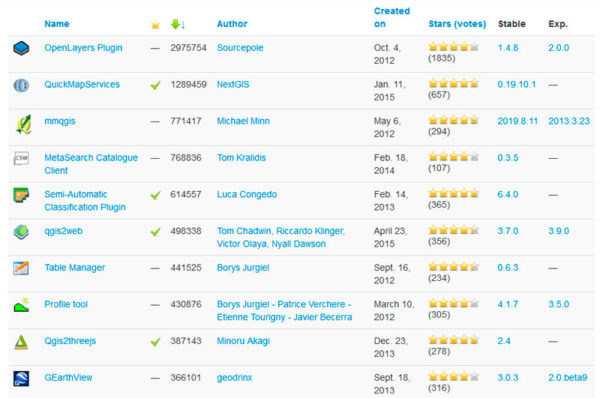Click the Semi-Automatic Classification Plugin icon
This screenshot has height=398, width=600.
tap(21, 195)
